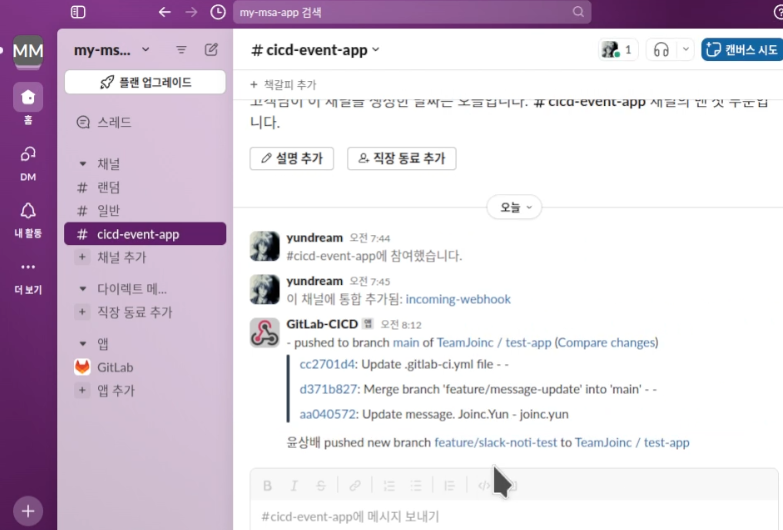Open the More (더 보기) menu
This screenshot has height=530, width=783.
[x=28, y=277]
